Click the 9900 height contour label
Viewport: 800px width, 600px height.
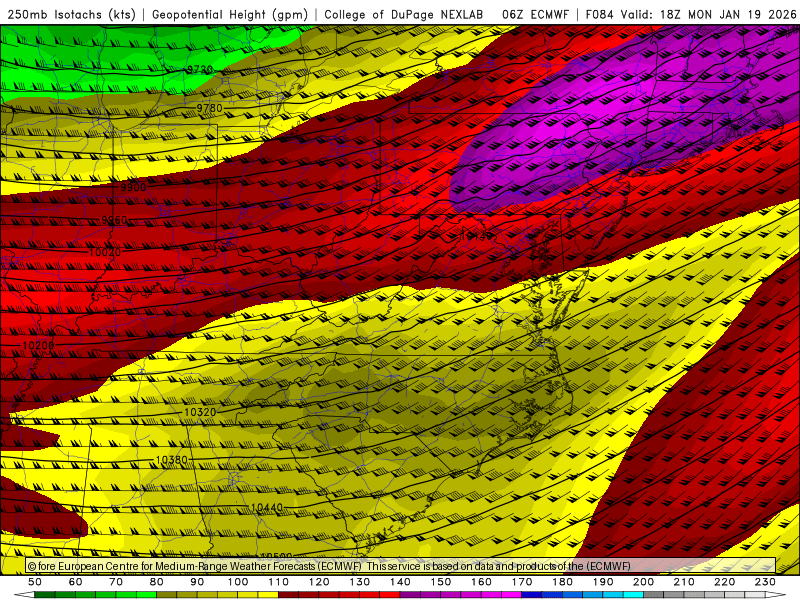(x=133, y=187)
